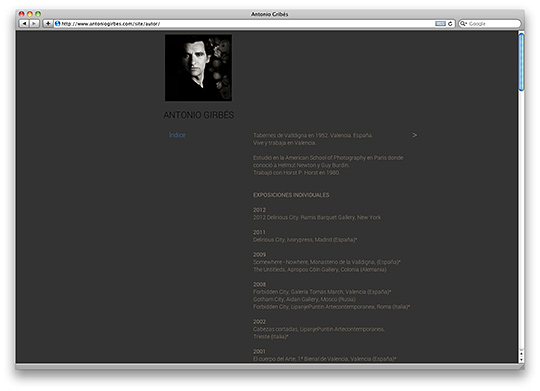Click the year 2002 heading
Viewport: 540px width, 391px height.
click(x=259, y=322)
